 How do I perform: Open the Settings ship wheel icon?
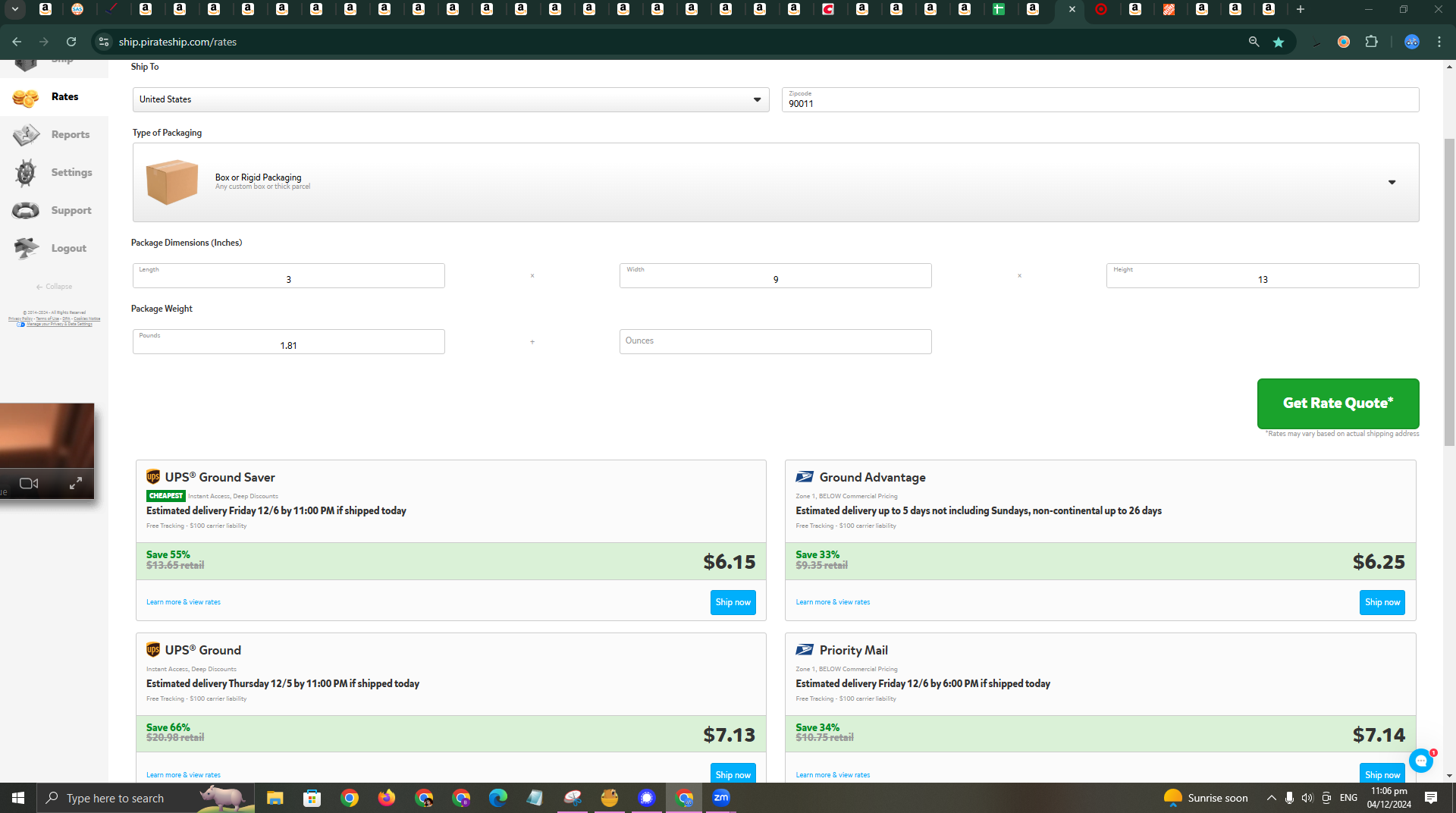click(26, 173)
